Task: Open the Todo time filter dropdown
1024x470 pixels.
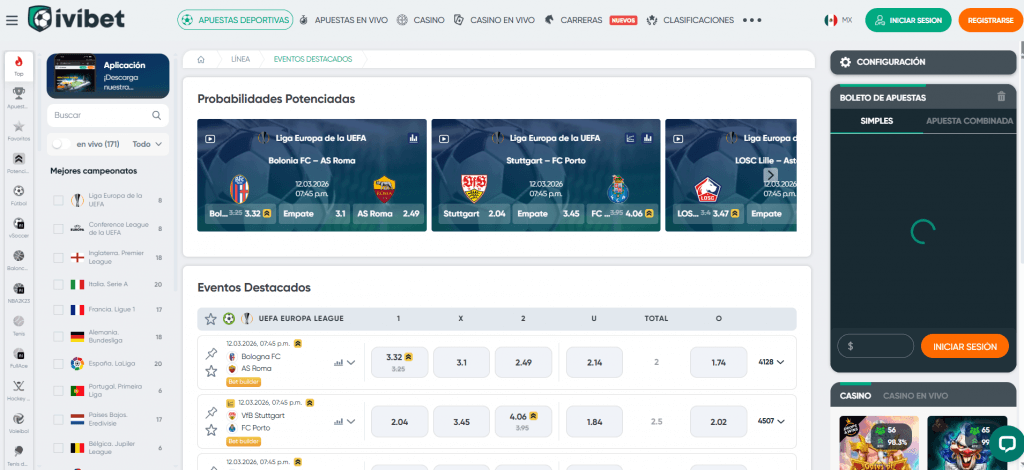Action: coord(147,144)
